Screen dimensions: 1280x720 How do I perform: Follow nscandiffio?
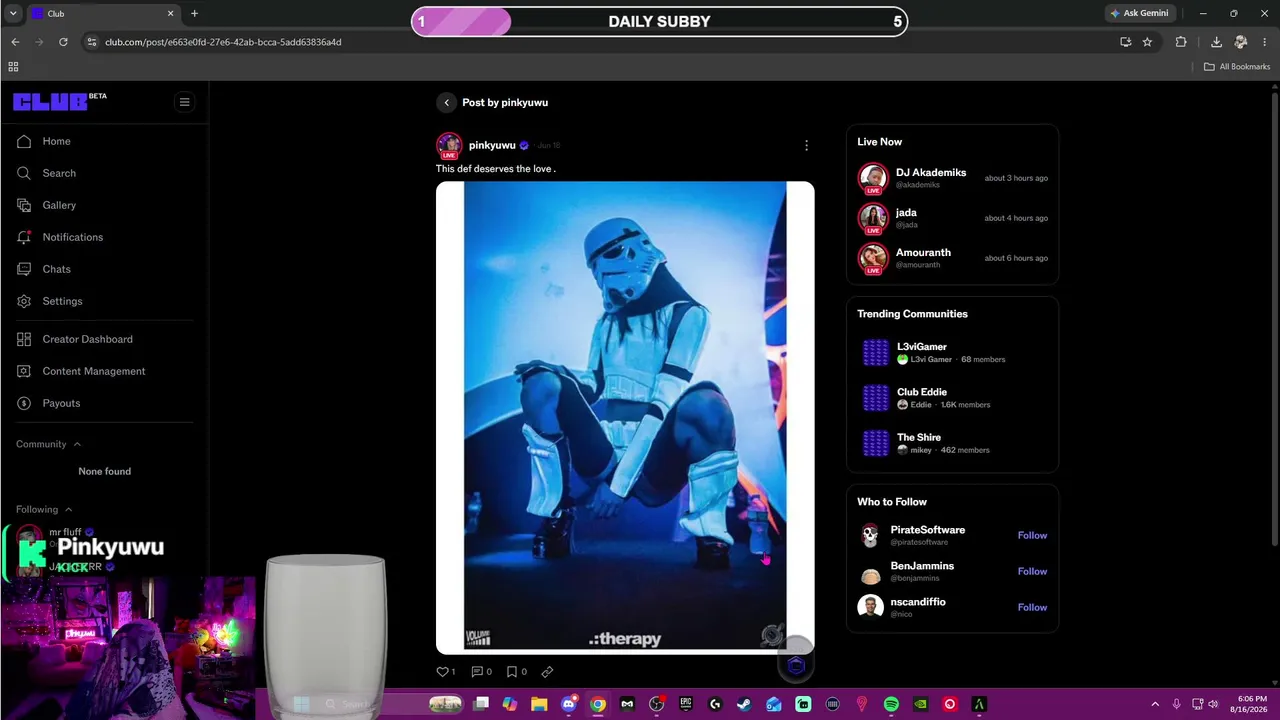pos(1032,607)
